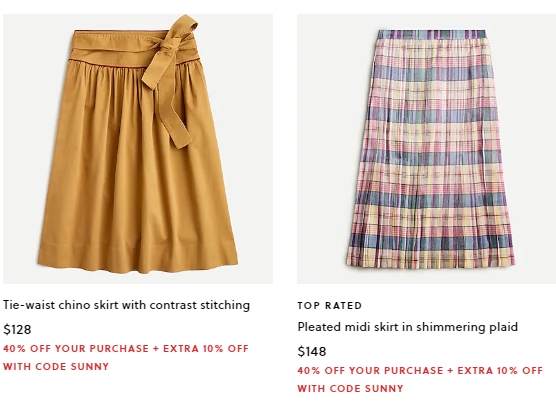Click the hem of the mustard chino skirt
Screen dimensions: 556x402
click(x=138, y=259)
